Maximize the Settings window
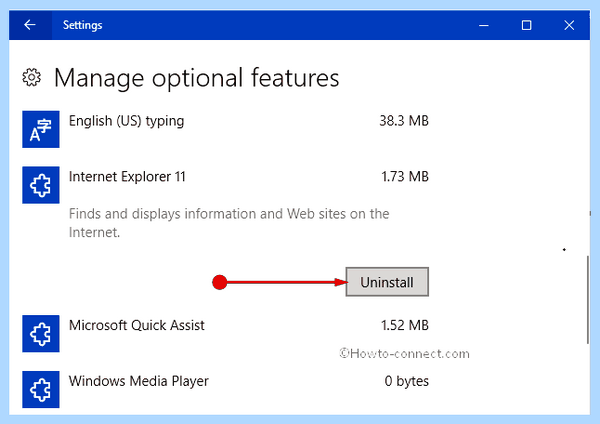Screen dimensions: 600x424 click(x=527, y=25)
